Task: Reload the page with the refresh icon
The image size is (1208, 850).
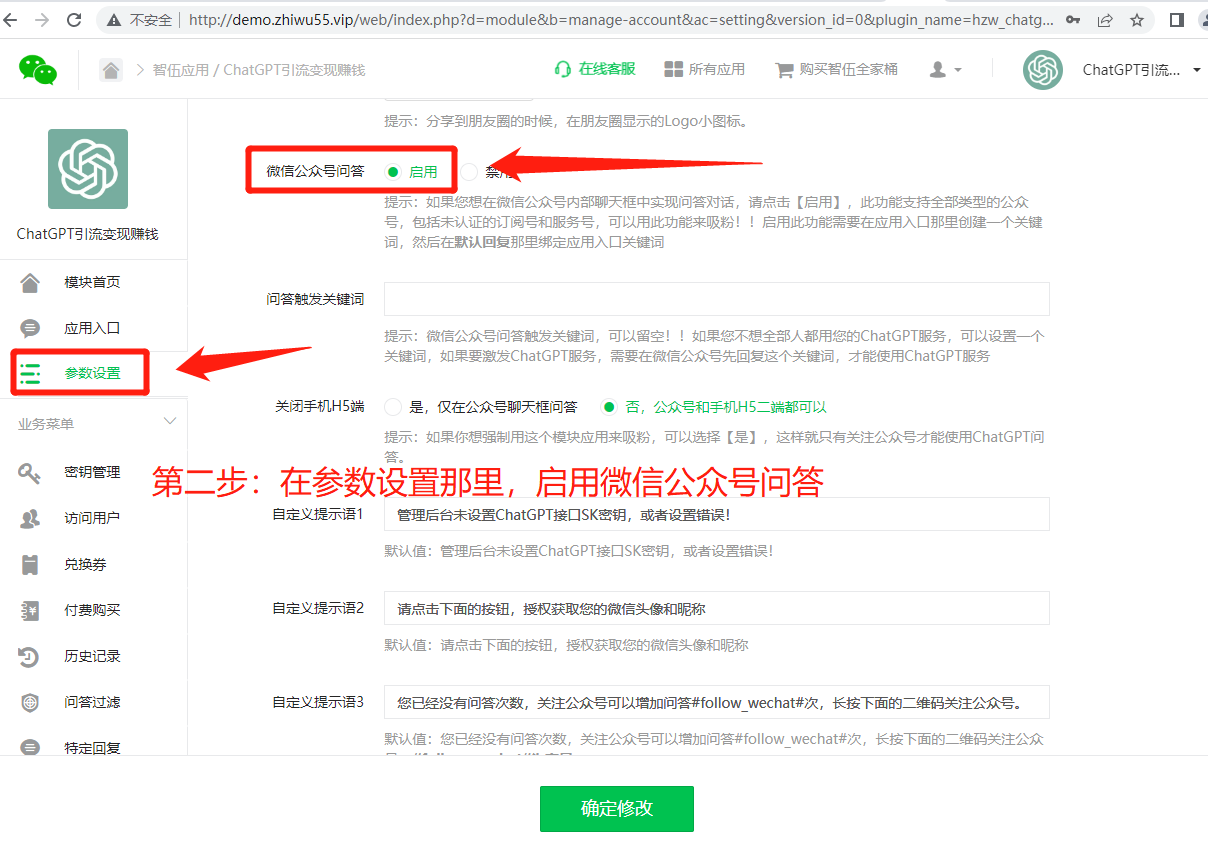Action: coord(74,20)
